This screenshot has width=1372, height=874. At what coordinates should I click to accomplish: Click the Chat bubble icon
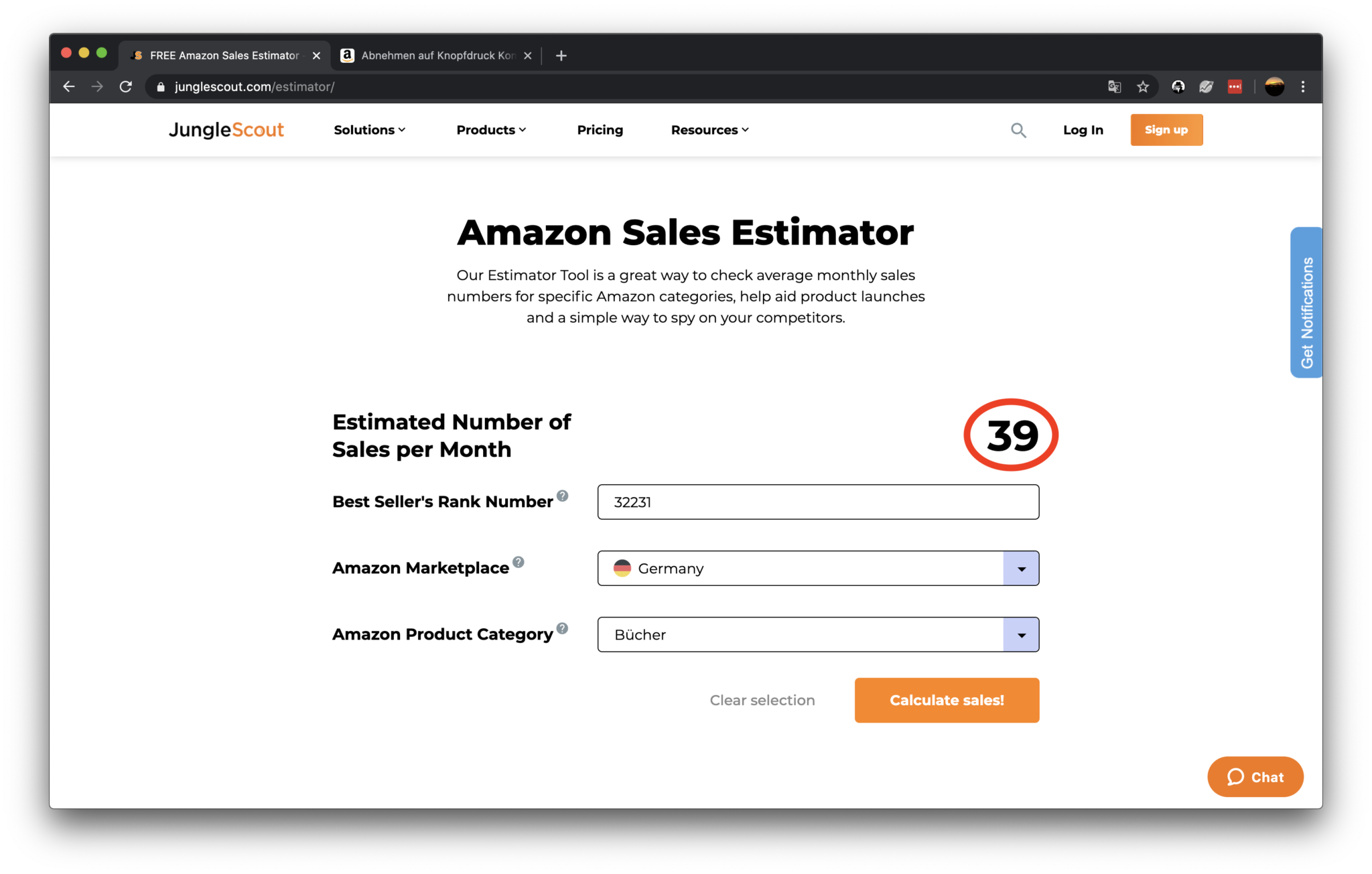point(1232,777)
